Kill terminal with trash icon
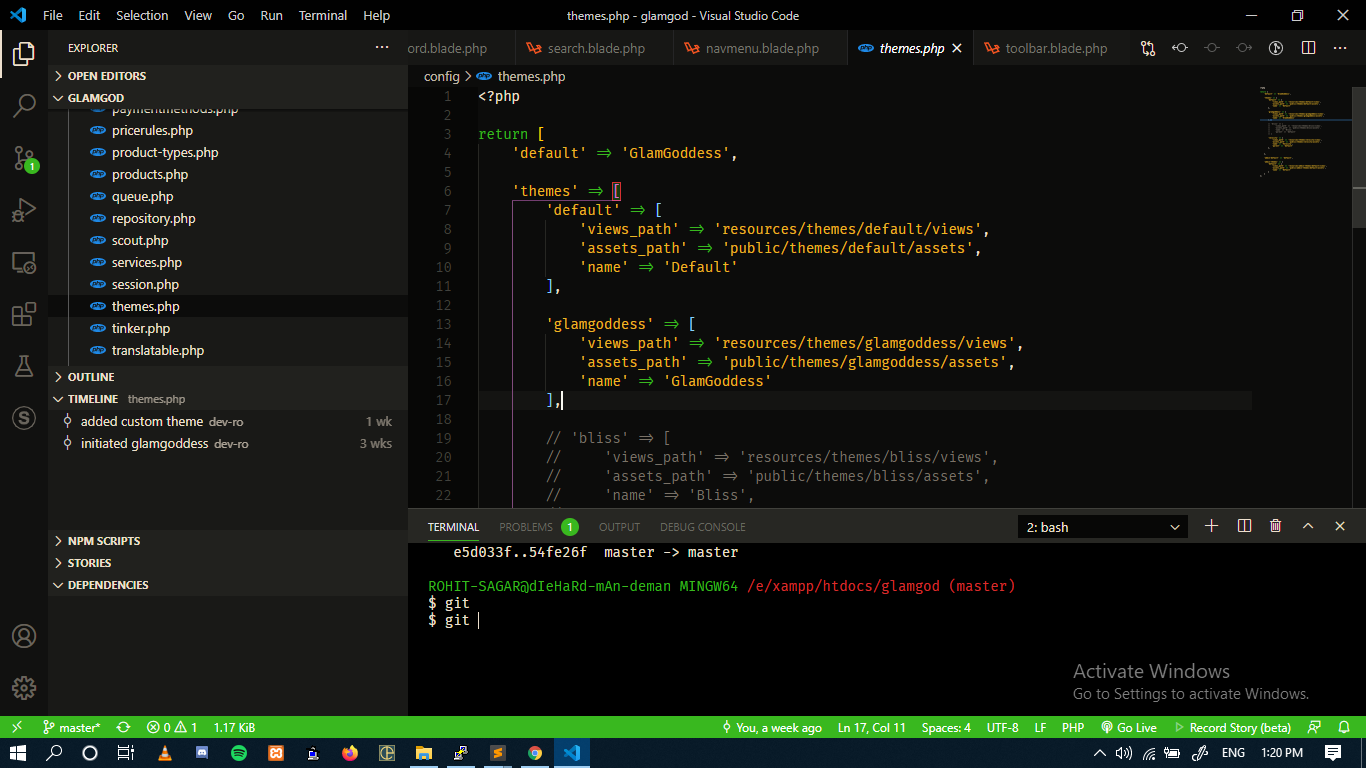 click(x=1276, y=526)
